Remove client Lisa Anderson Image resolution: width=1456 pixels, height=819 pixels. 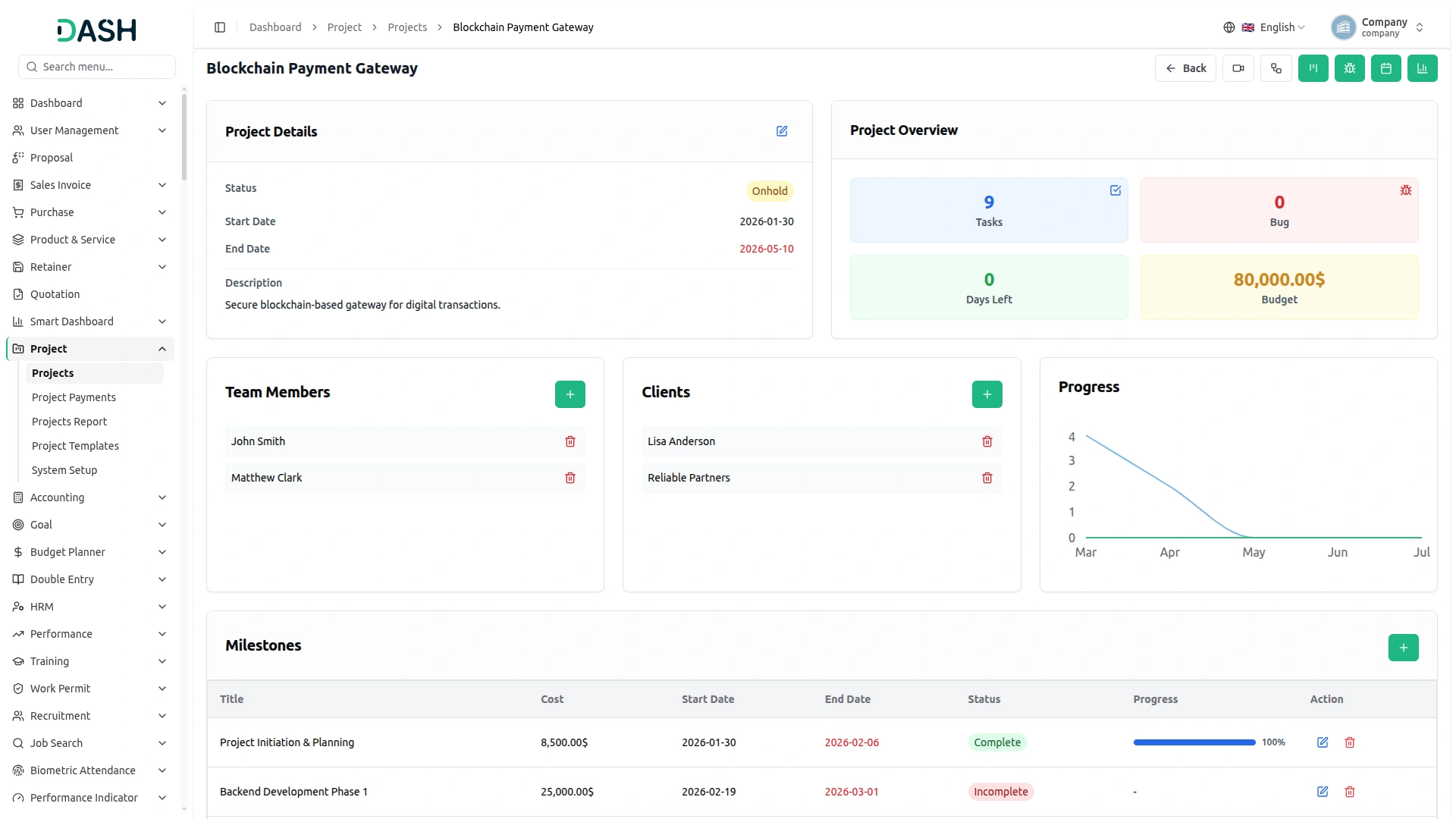[x=987, y=441]
